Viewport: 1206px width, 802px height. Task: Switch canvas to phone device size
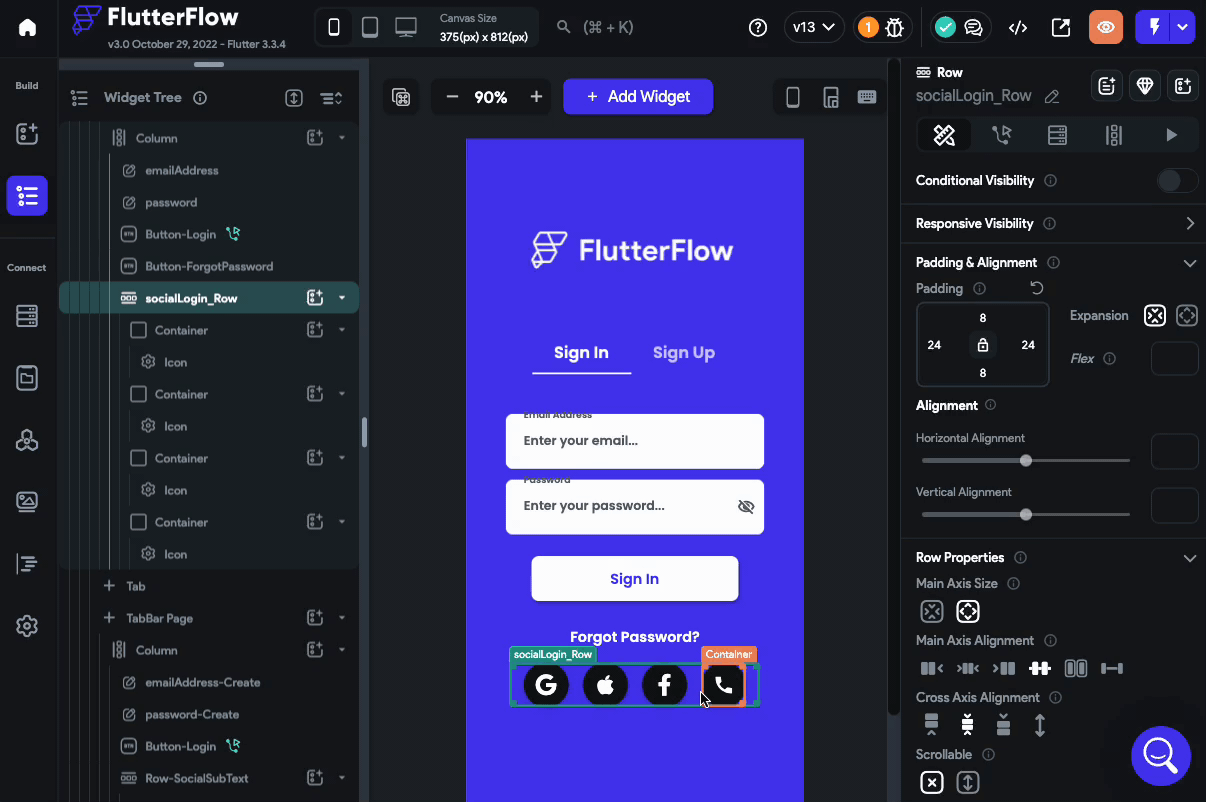click(x=334, y=28)
